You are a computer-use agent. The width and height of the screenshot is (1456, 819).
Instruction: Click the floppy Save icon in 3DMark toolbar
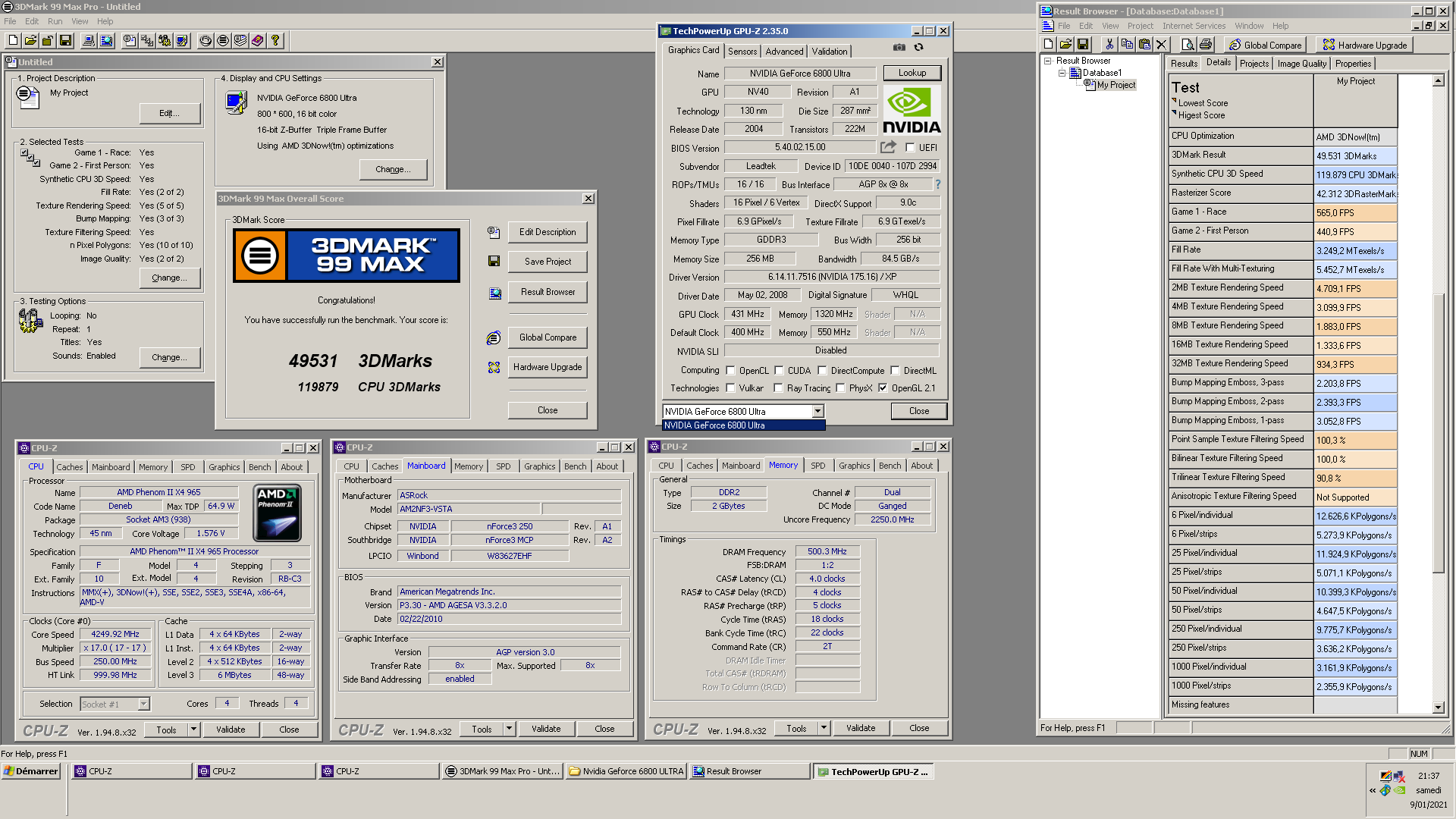click(65, 41)
